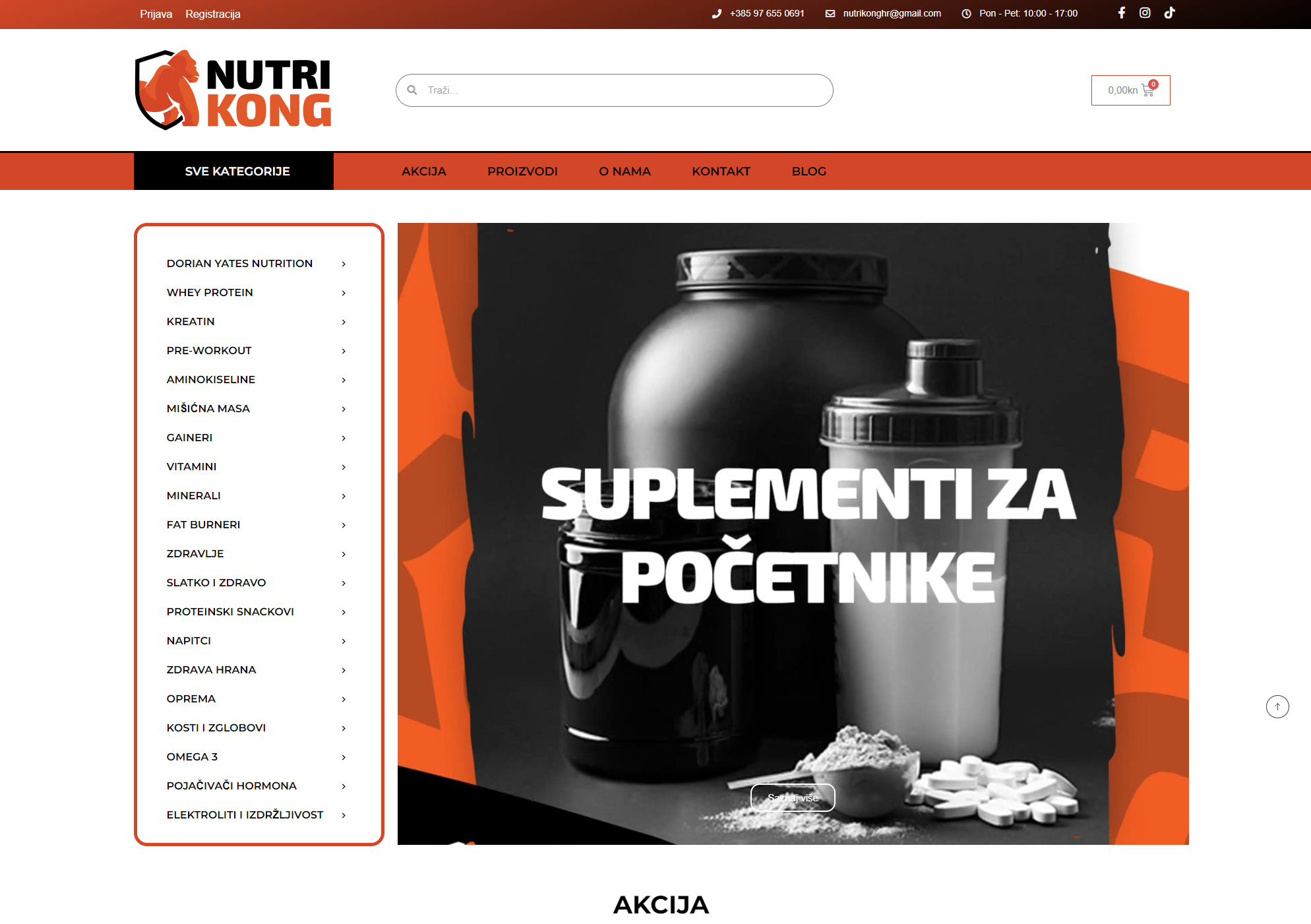Click the Nutri Kong gorilla logo

coord(233,90)
